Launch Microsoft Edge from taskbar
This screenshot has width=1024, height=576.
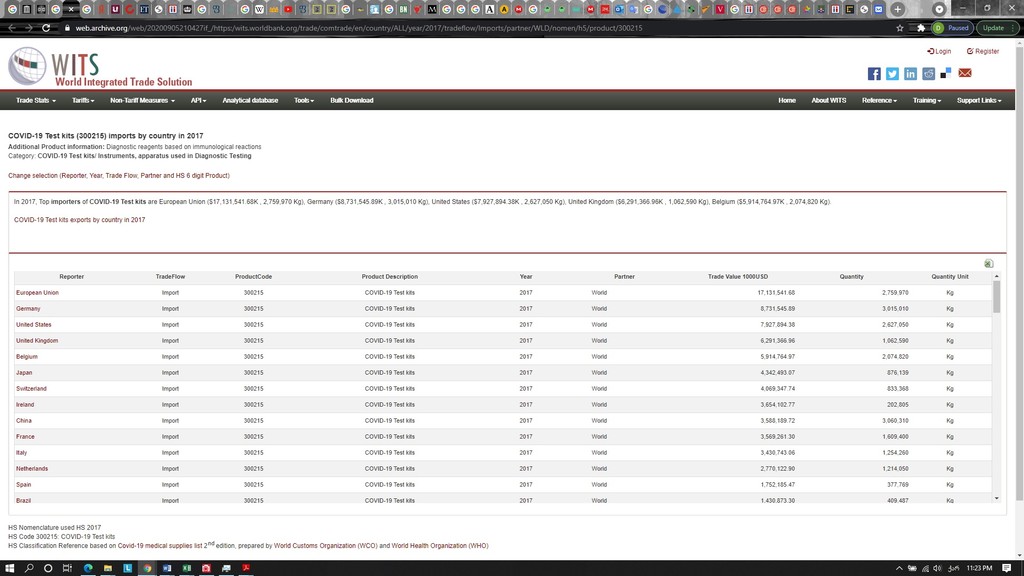coord(88,568)
